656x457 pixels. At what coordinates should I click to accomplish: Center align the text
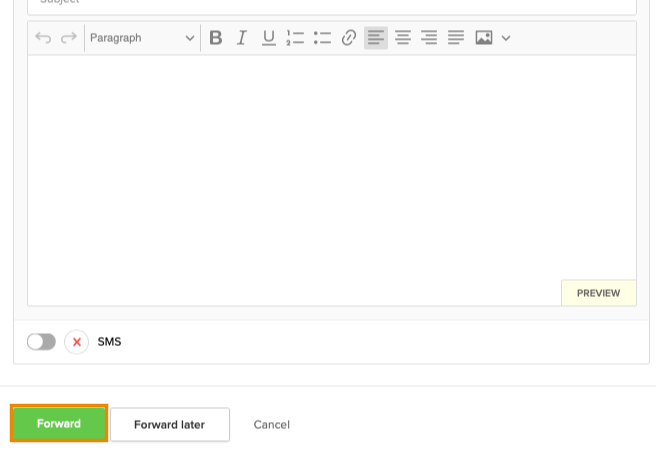tap(403, 38)
